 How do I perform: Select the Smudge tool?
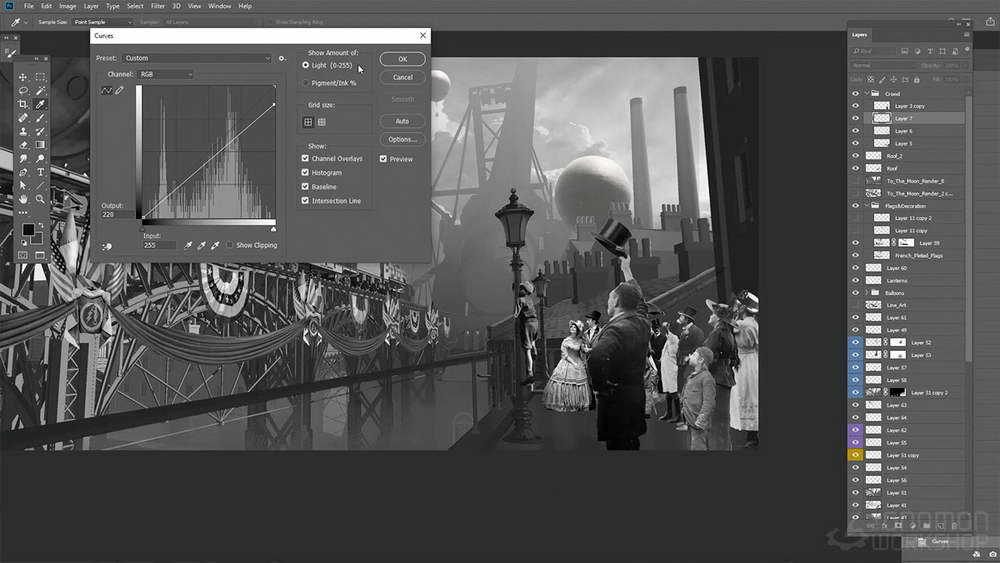pyautogui.click(x=23, y=158)
